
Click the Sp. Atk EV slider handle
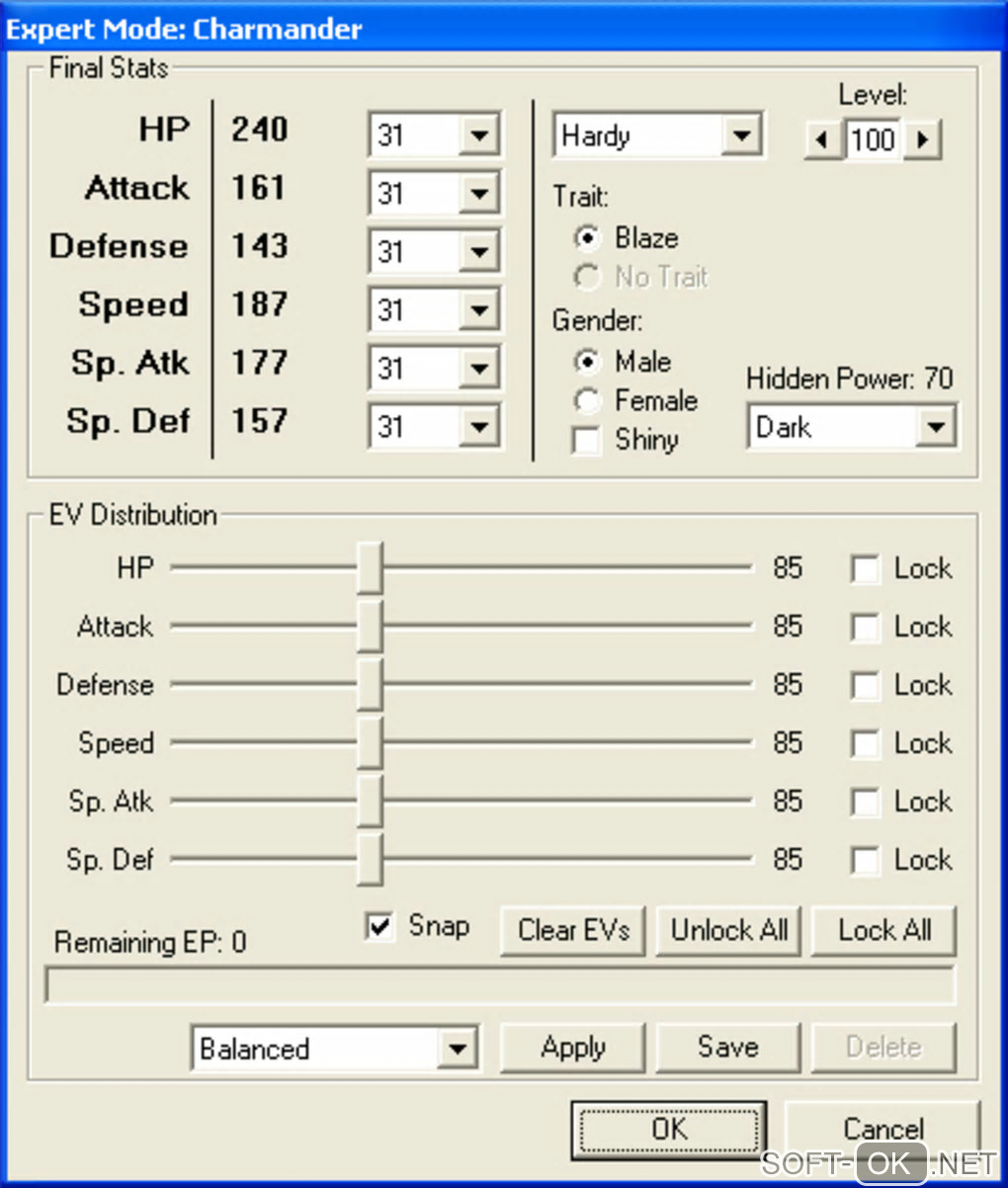click(370, 801)
